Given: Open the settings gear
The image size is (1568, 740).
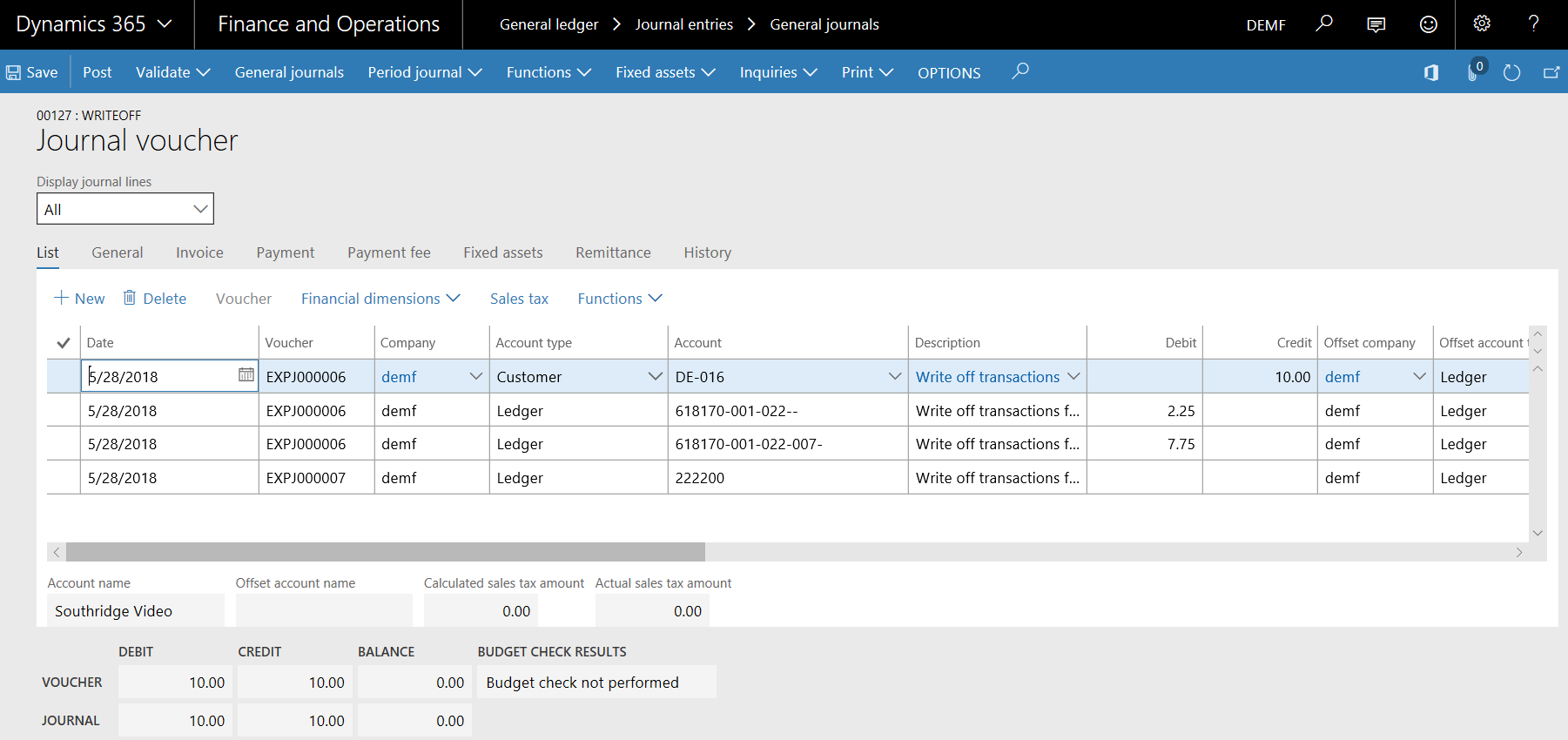Looking at the screenshot, I should pyautogui.click(x=1481, y=24).
